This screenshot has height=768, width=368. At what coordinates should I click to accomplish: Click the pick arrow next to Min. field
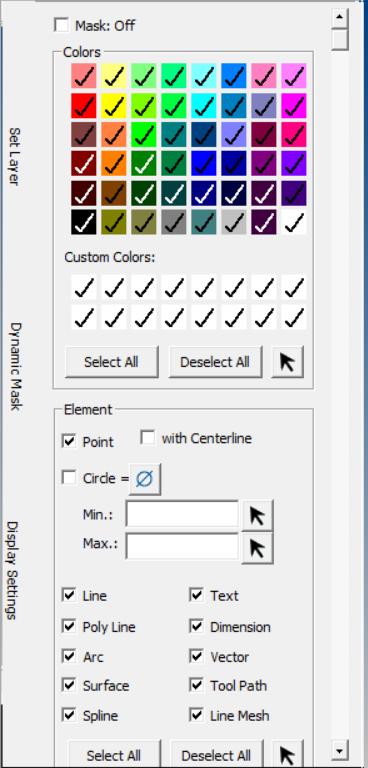[257, 515]
